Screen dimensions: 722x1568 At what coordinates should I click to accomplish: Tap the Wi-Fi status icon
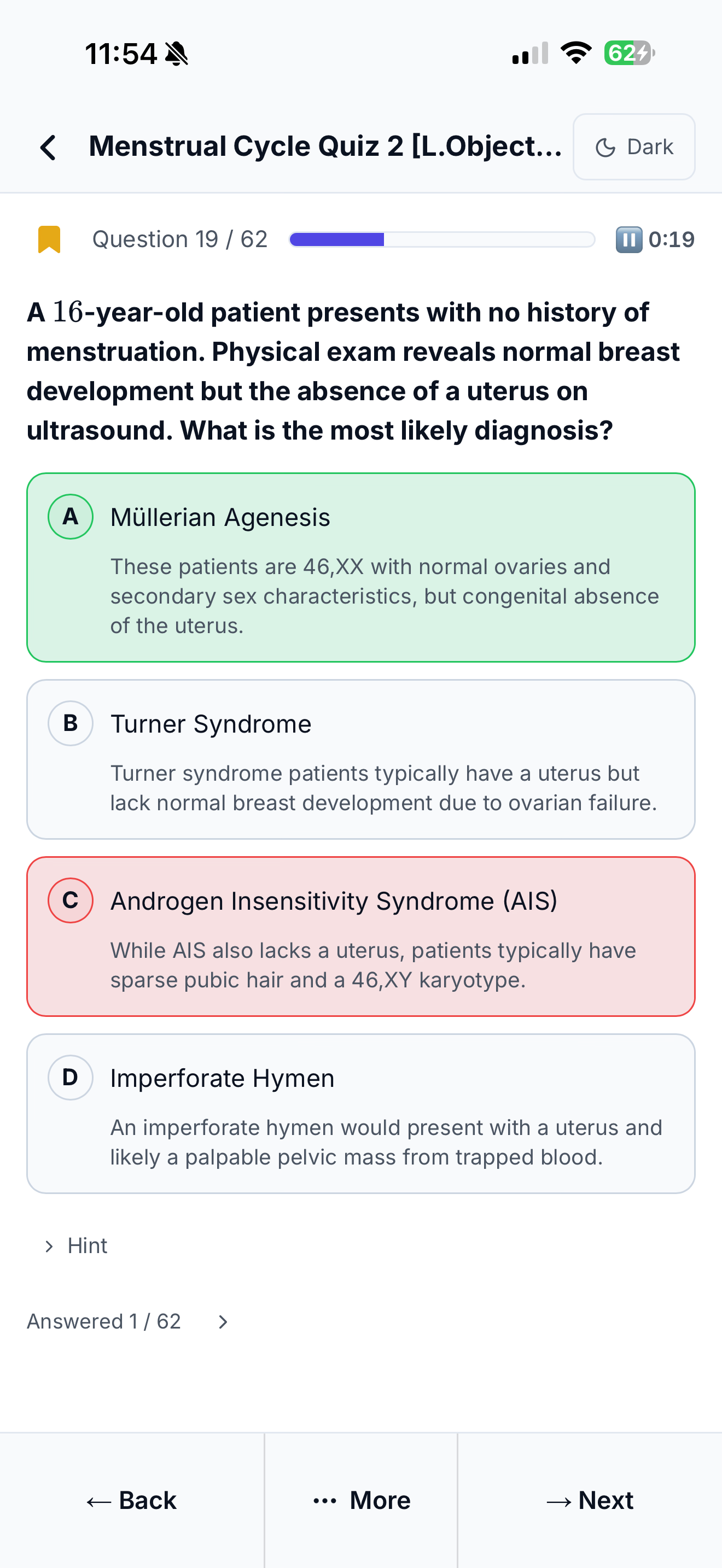click(x=576, y=53)
